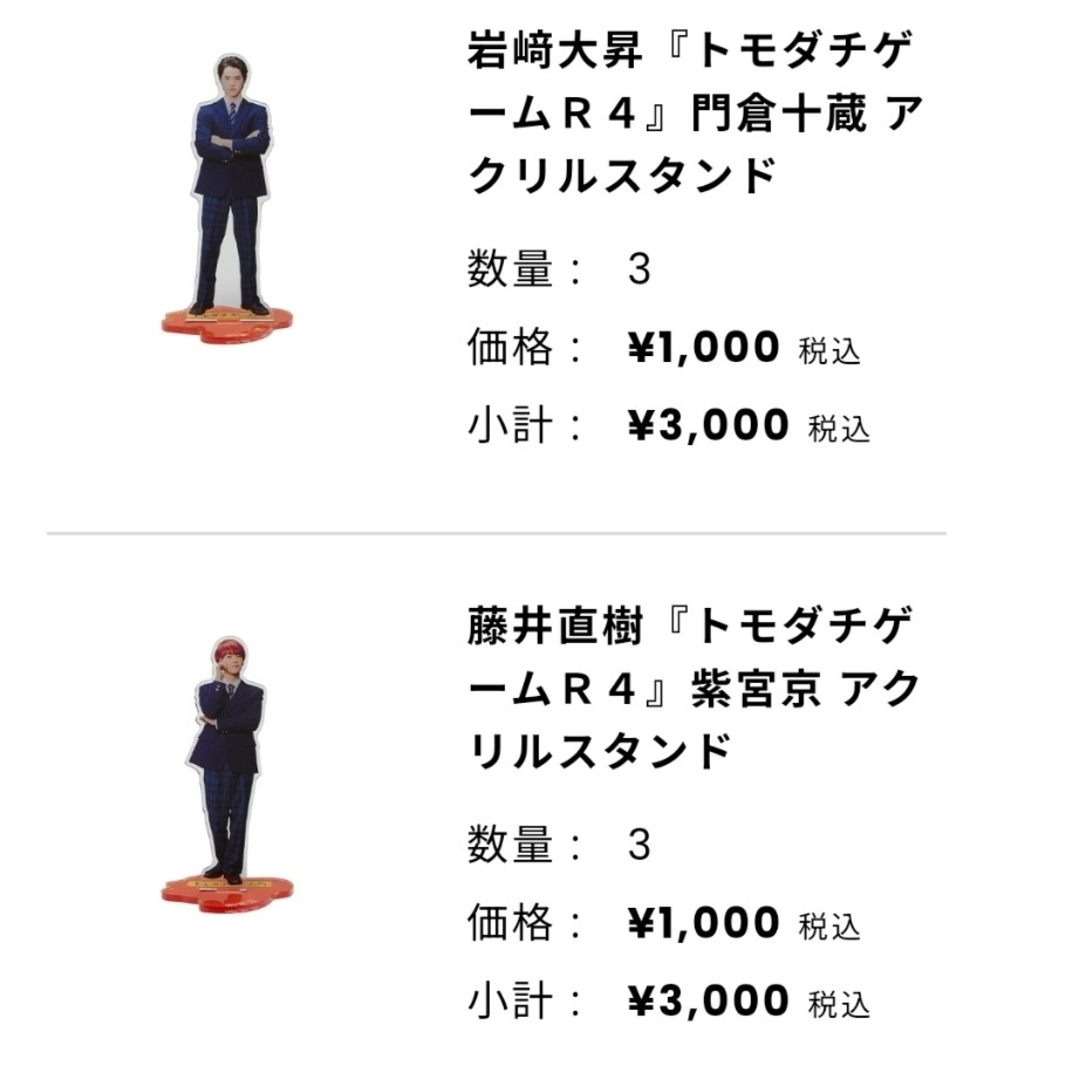Click the red base of 門倉十蔵 stand image
The width and height of the screenshot is (1080, 1080).
227,326
